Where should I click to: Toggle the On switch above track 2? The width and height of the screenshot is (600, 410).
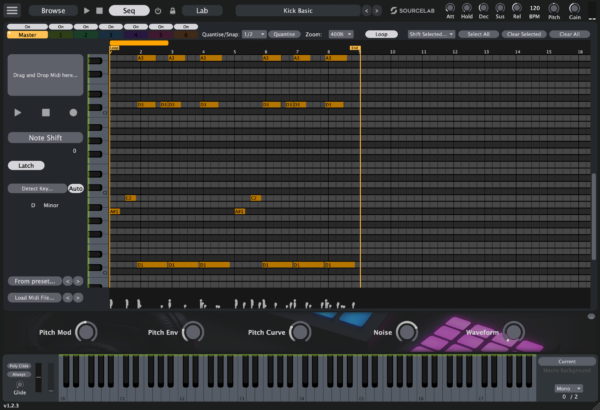(x=86, y=27)
